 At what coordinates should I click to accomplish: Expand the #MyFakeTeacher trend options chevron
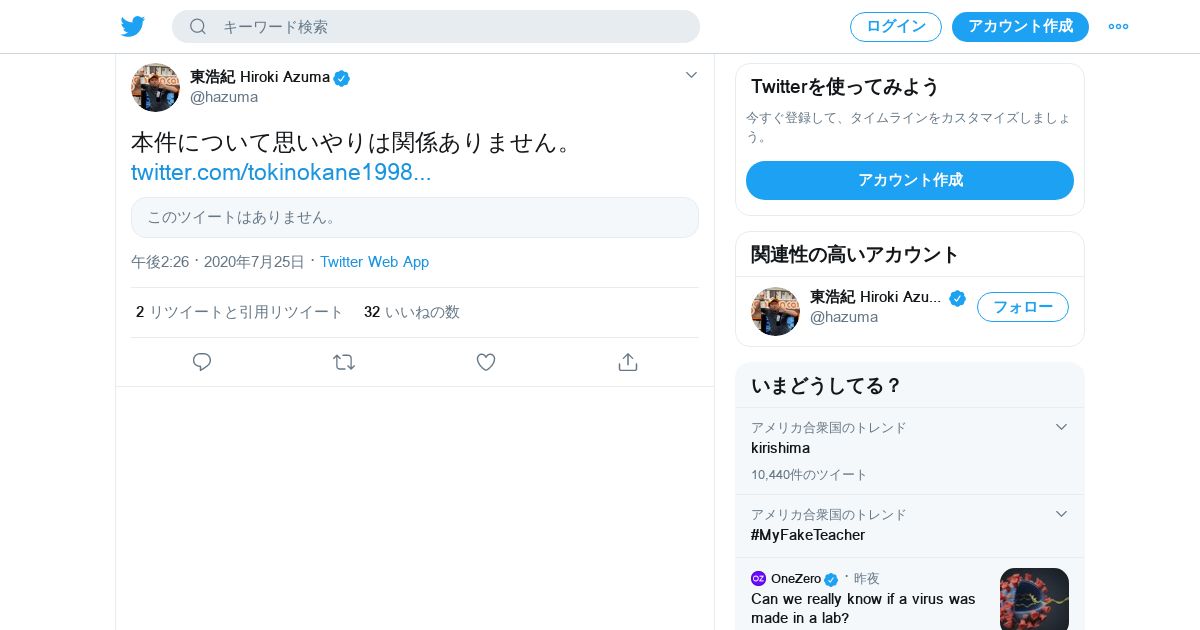click(x=1062, y=514)
